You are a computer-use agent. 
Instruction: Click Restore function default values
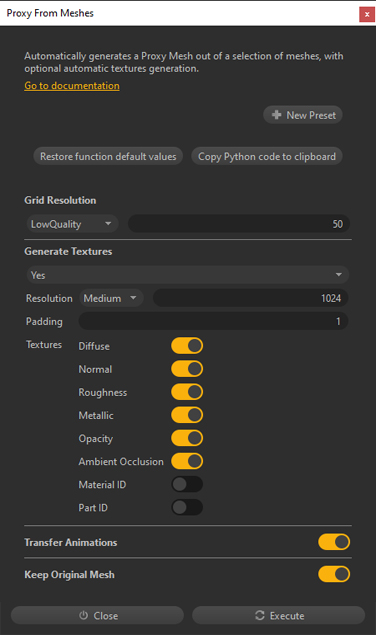(x=108, y=156)
